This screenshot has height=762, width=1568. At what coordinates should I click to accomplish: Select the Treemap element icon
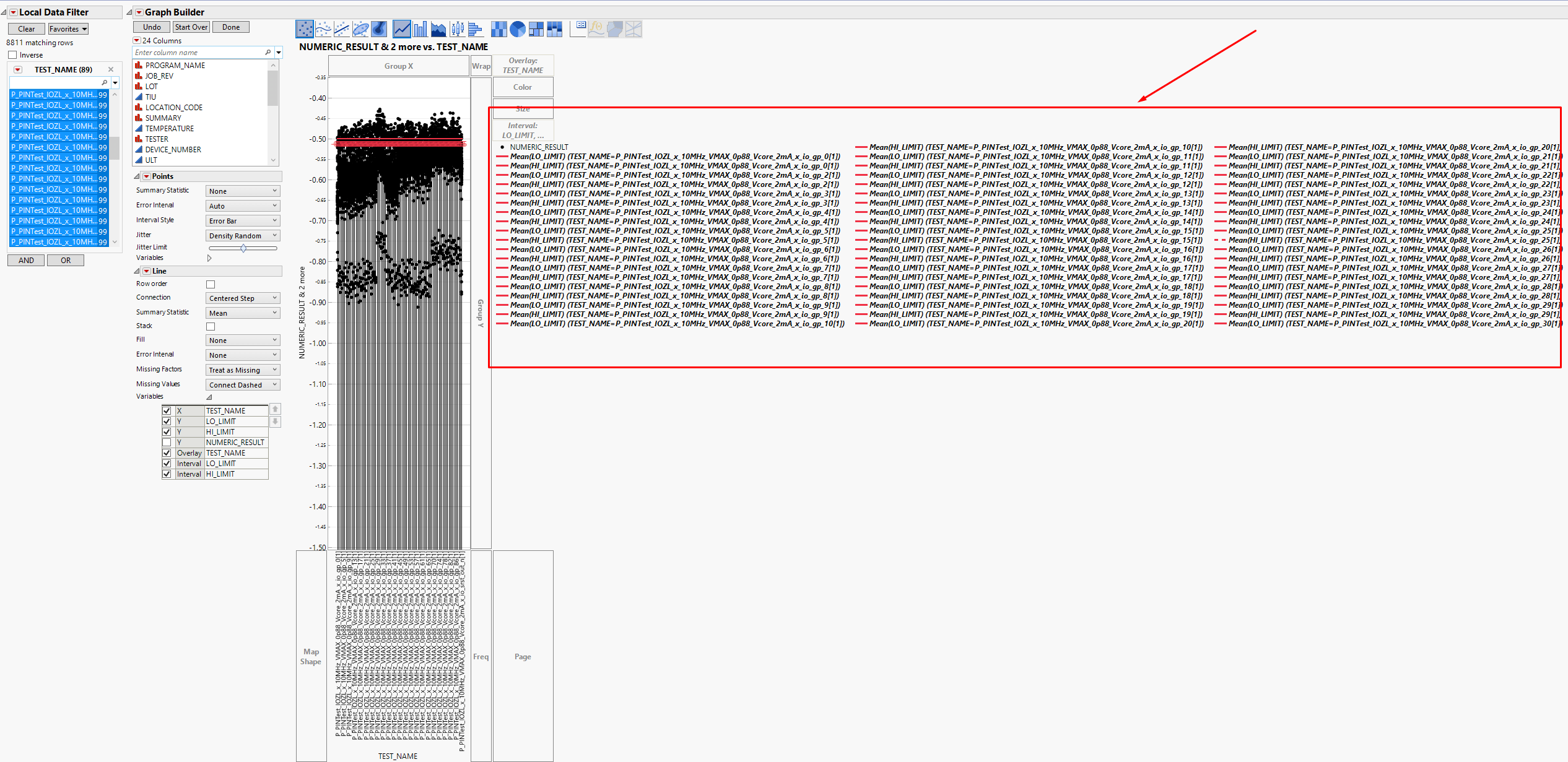(536, 28)
